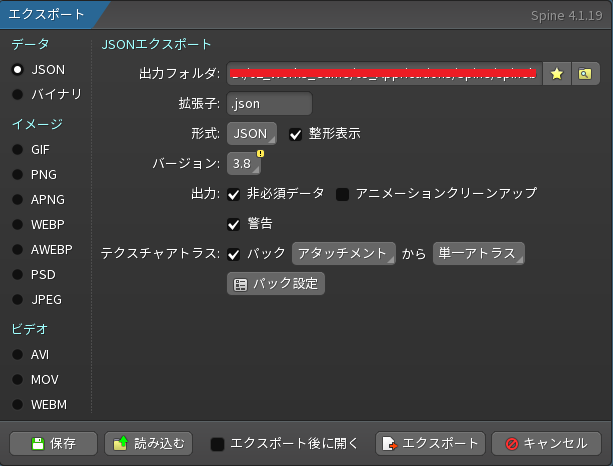Screen dimensions: 613x466
Task: Choose WEBP image export
Action: click(18, 224)
